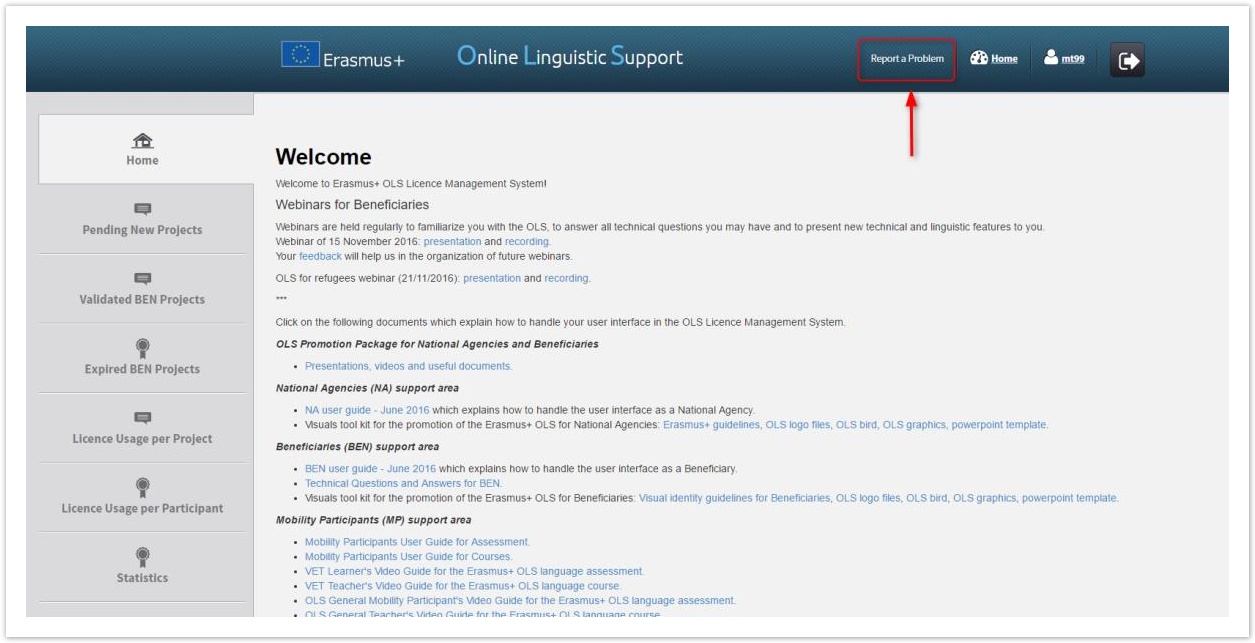
Task: Click the Webinars for Beneficiaries subheading
Action: (x=352, y=205)
